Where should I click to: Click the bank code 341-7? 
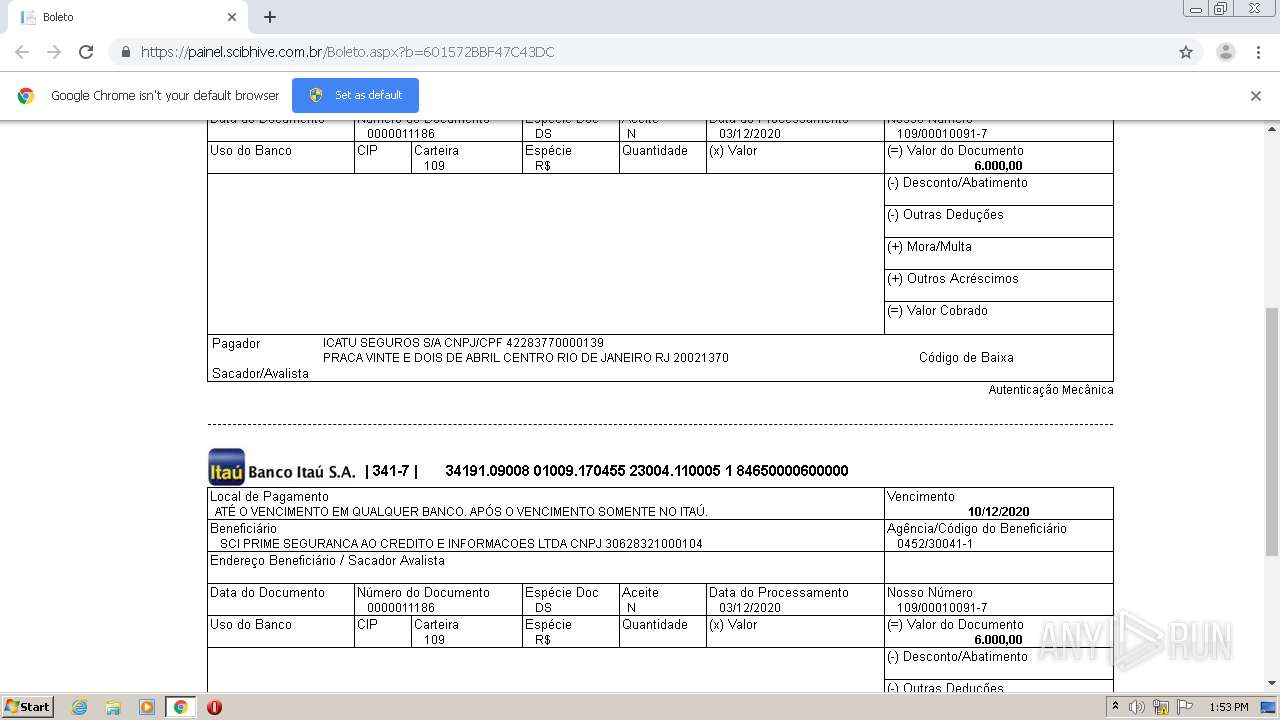click(x=391, y=471)
